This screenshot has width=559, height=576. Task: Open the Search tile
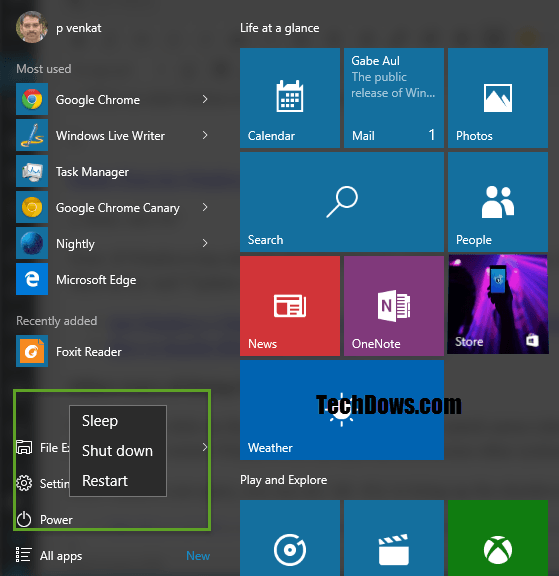coord(342,202)
